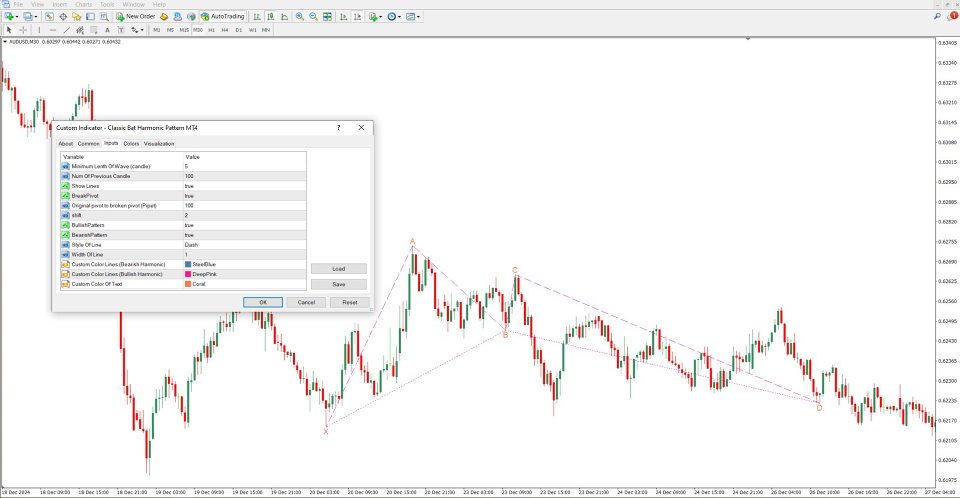The width and height of the screenshot is (960, 498).
Task: Open the Insert menu
Action: click(x=59, y=4)
